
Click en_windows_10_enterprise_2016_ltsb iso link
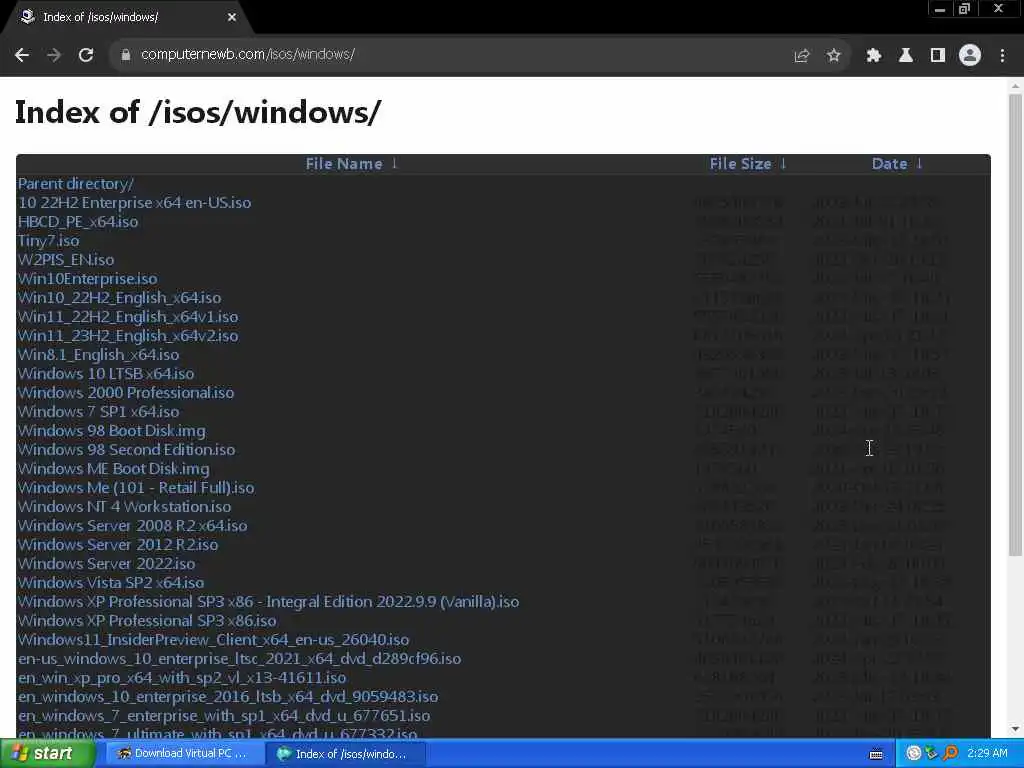point(228,696)
